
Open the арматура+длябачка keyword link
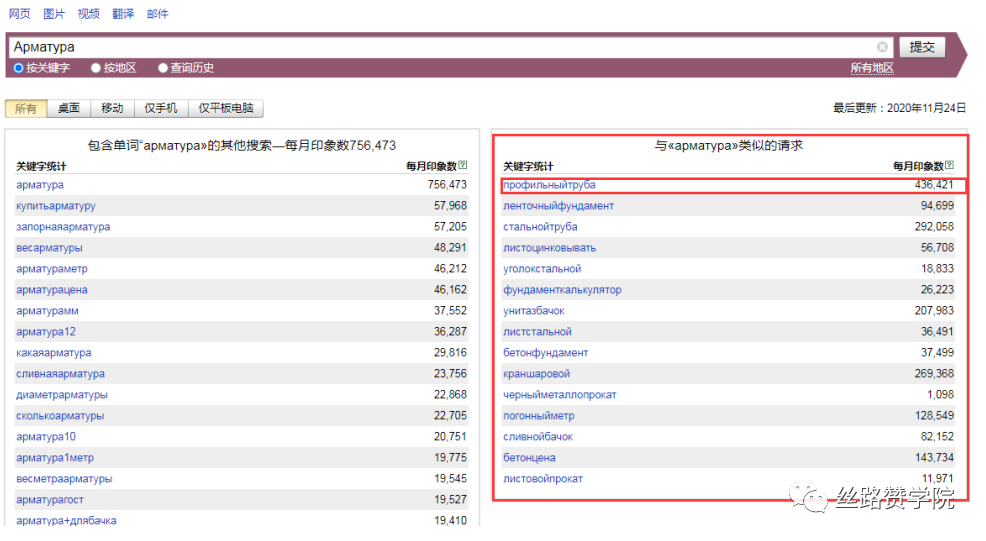[x=66, y=521]
